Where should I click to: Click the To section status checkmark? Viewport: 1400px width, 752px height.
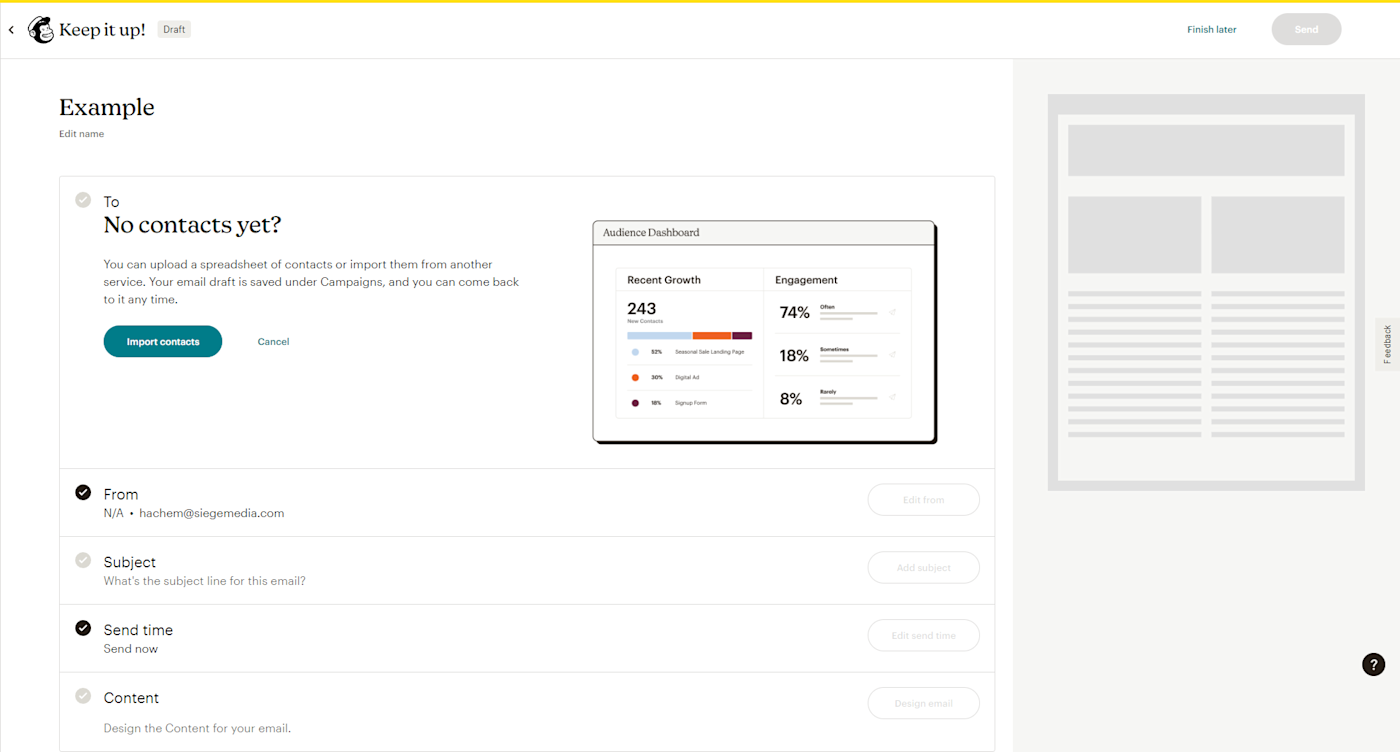pos(83,200)
